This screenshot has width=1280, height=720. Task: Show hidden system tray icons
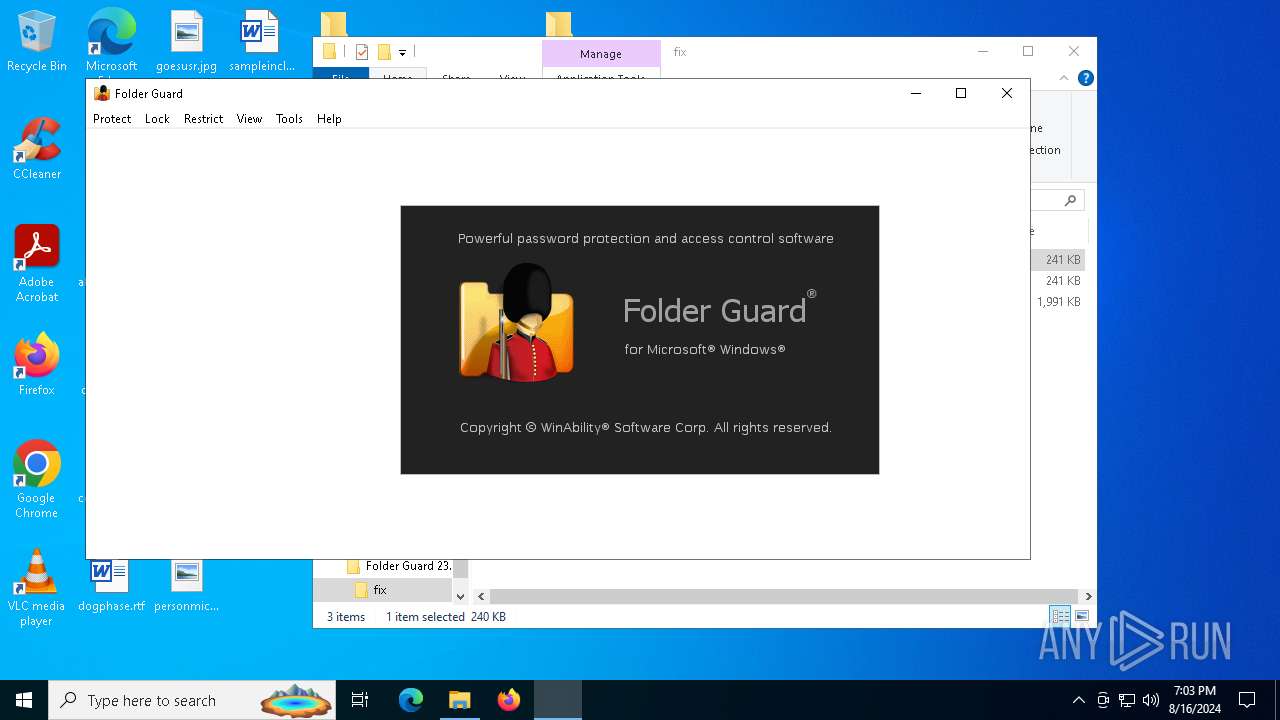click(x=1078, y=700)
